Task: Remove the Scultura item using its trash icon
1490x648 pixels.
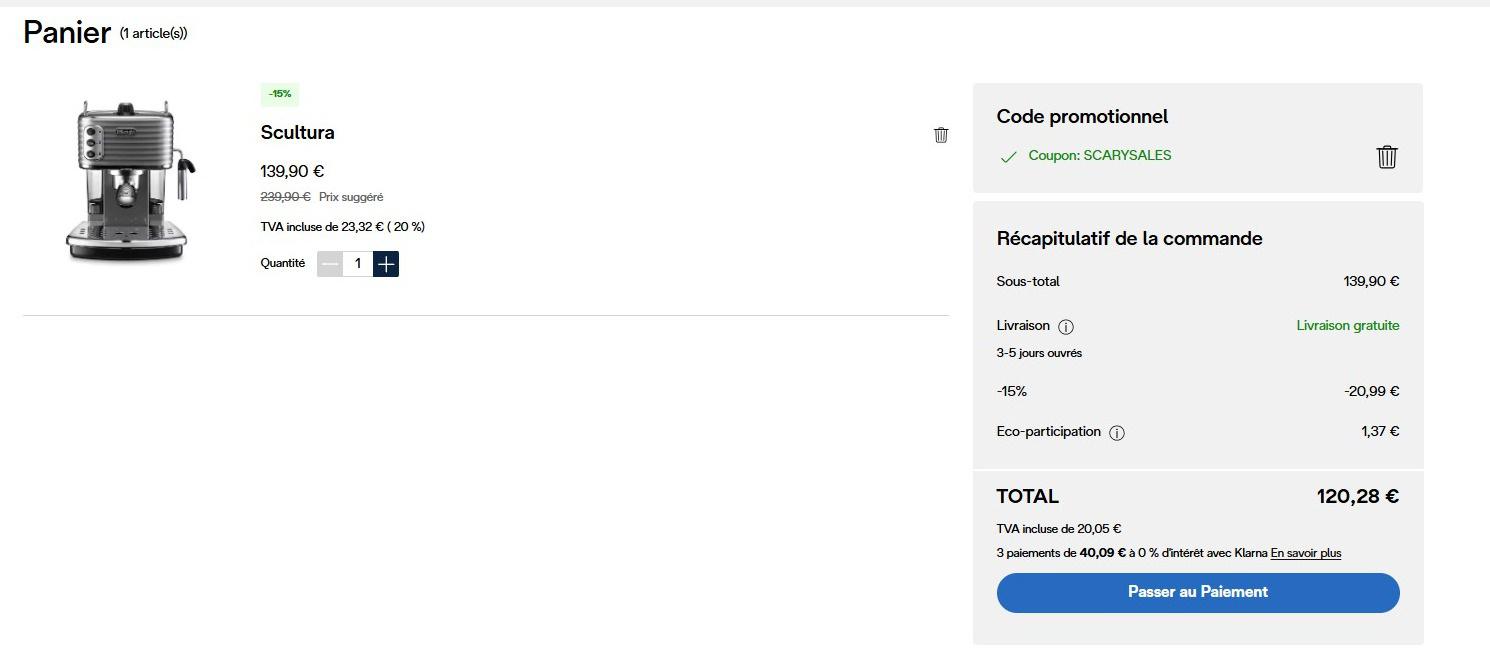Action: (x=941, y=135)
